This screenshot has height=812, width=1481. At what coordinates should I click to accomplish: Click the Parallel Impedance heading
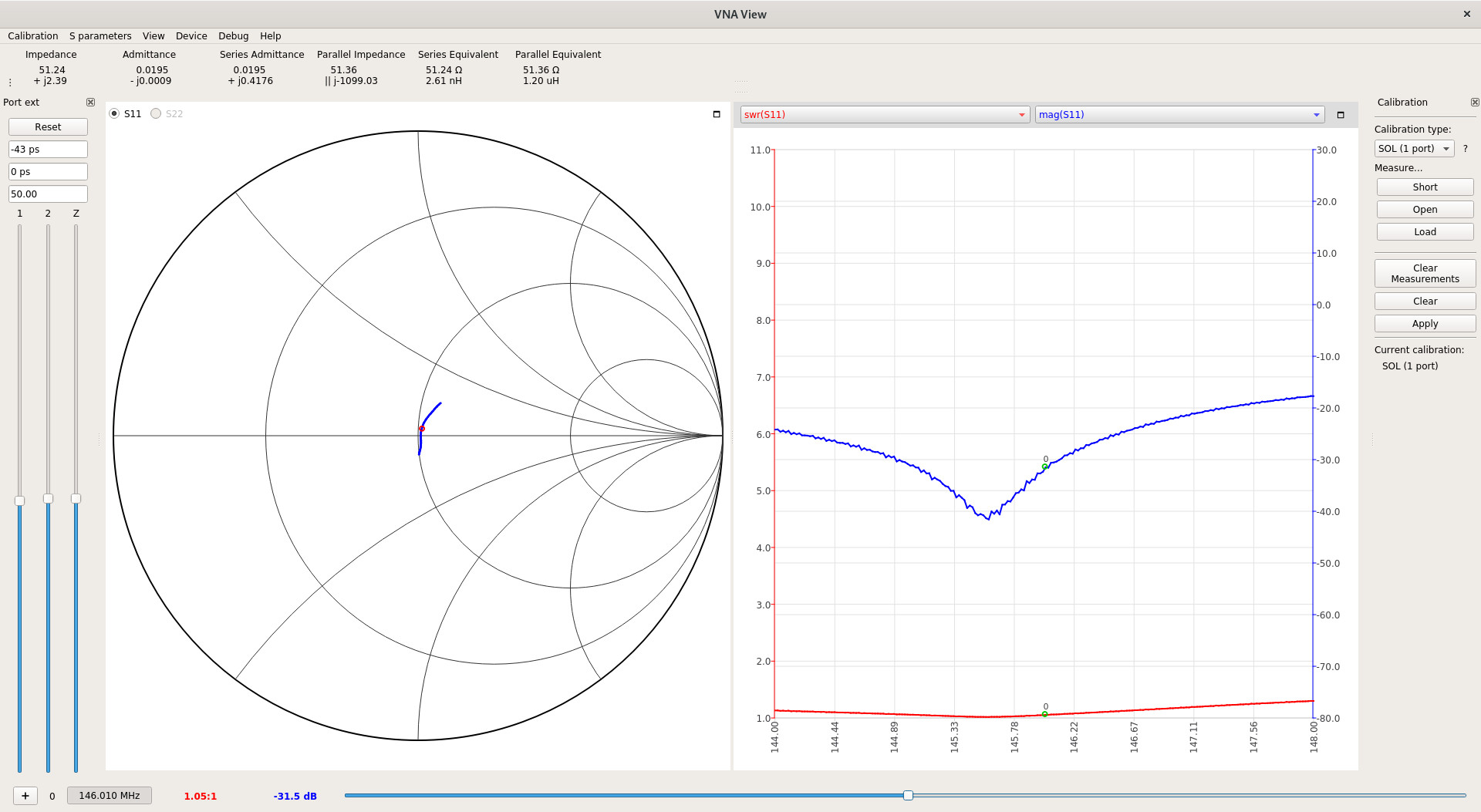tap(361, 55)
